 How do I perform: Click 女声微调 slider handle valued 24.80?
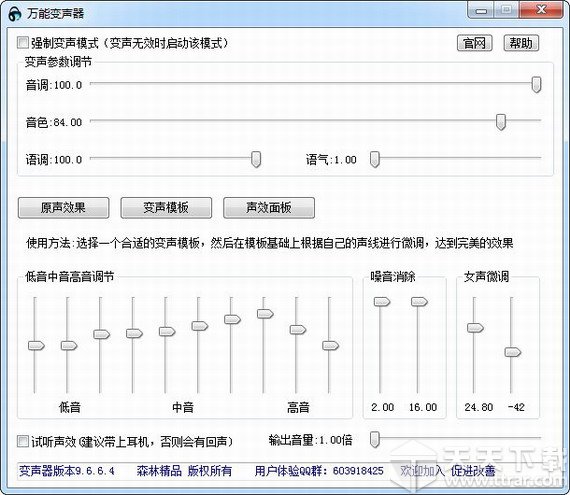(475, 328)
